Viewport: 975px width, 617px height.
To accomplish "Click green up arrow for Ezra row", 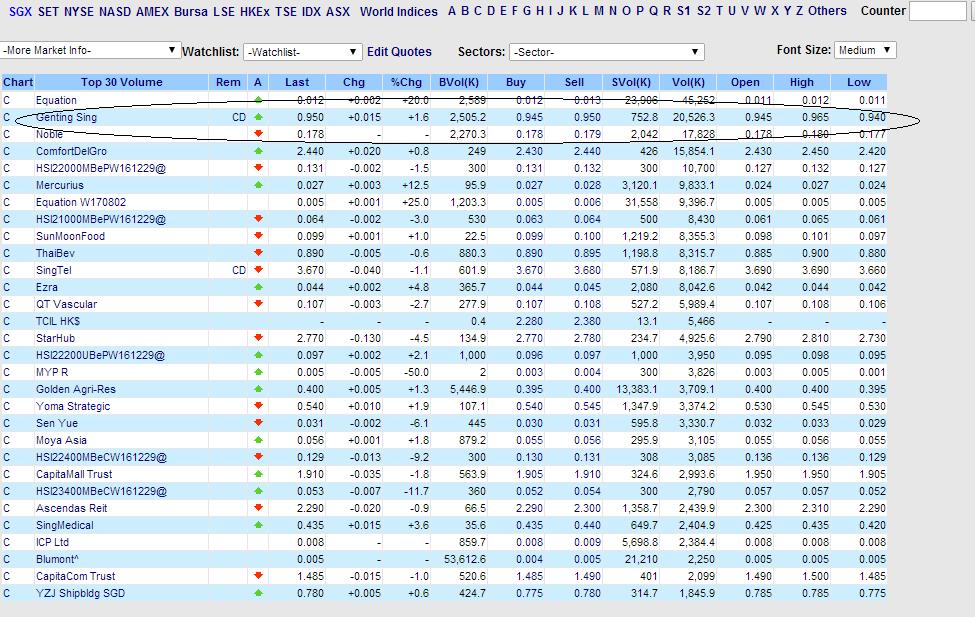I will pyautogui.click(x=259, y=287).
